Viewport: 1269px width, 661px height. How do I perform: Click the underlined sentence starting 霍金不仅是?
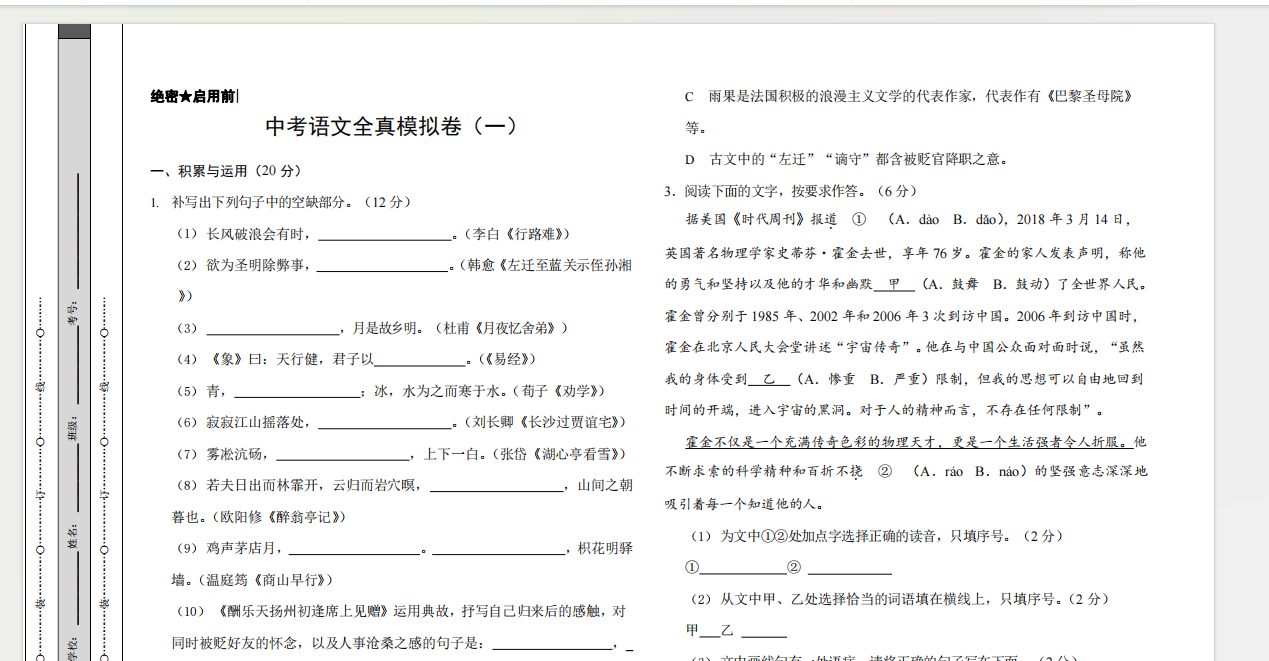tap(904, 442)
